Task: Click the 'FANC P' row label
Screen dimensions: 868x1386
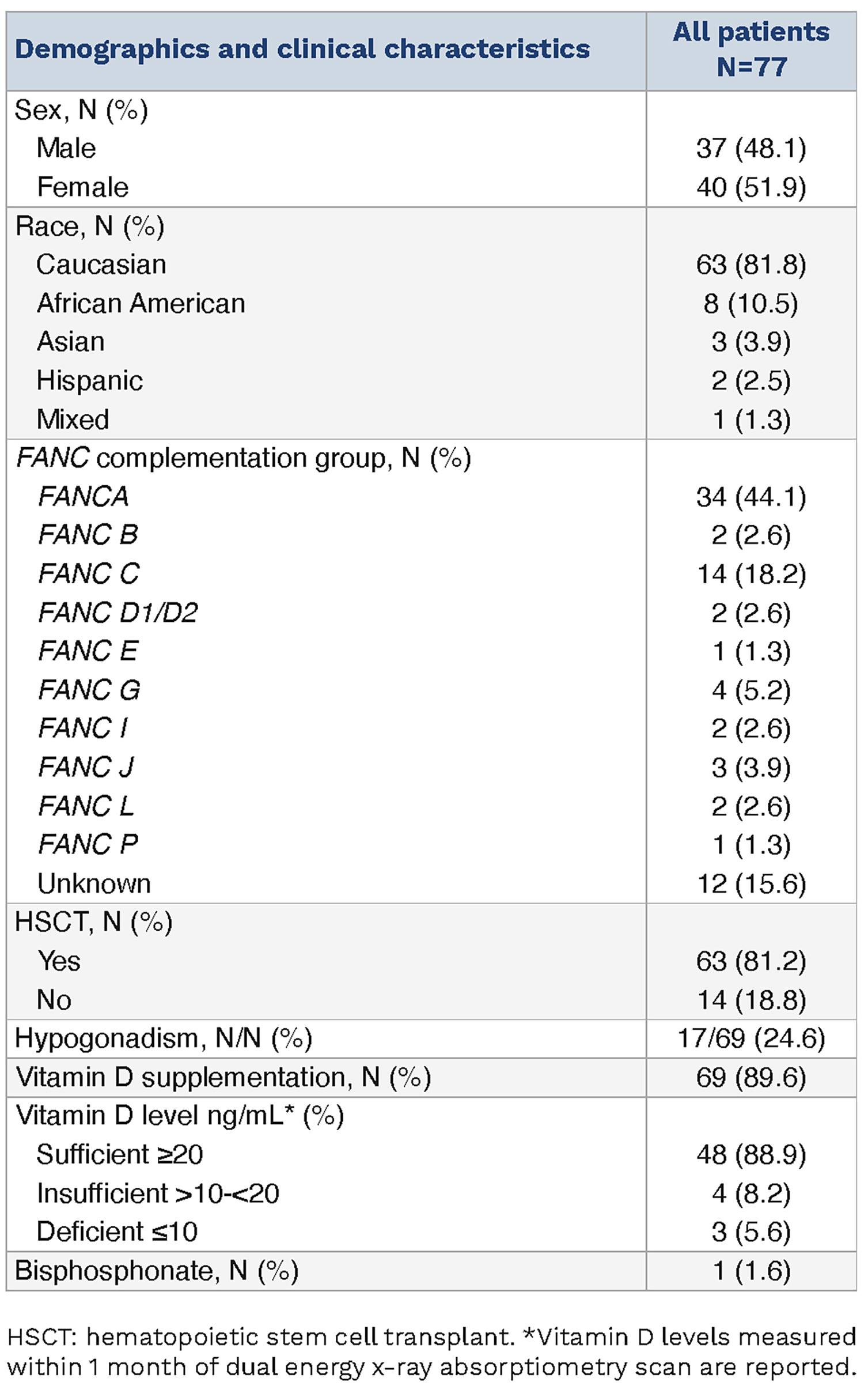Action: pos(88,844)
